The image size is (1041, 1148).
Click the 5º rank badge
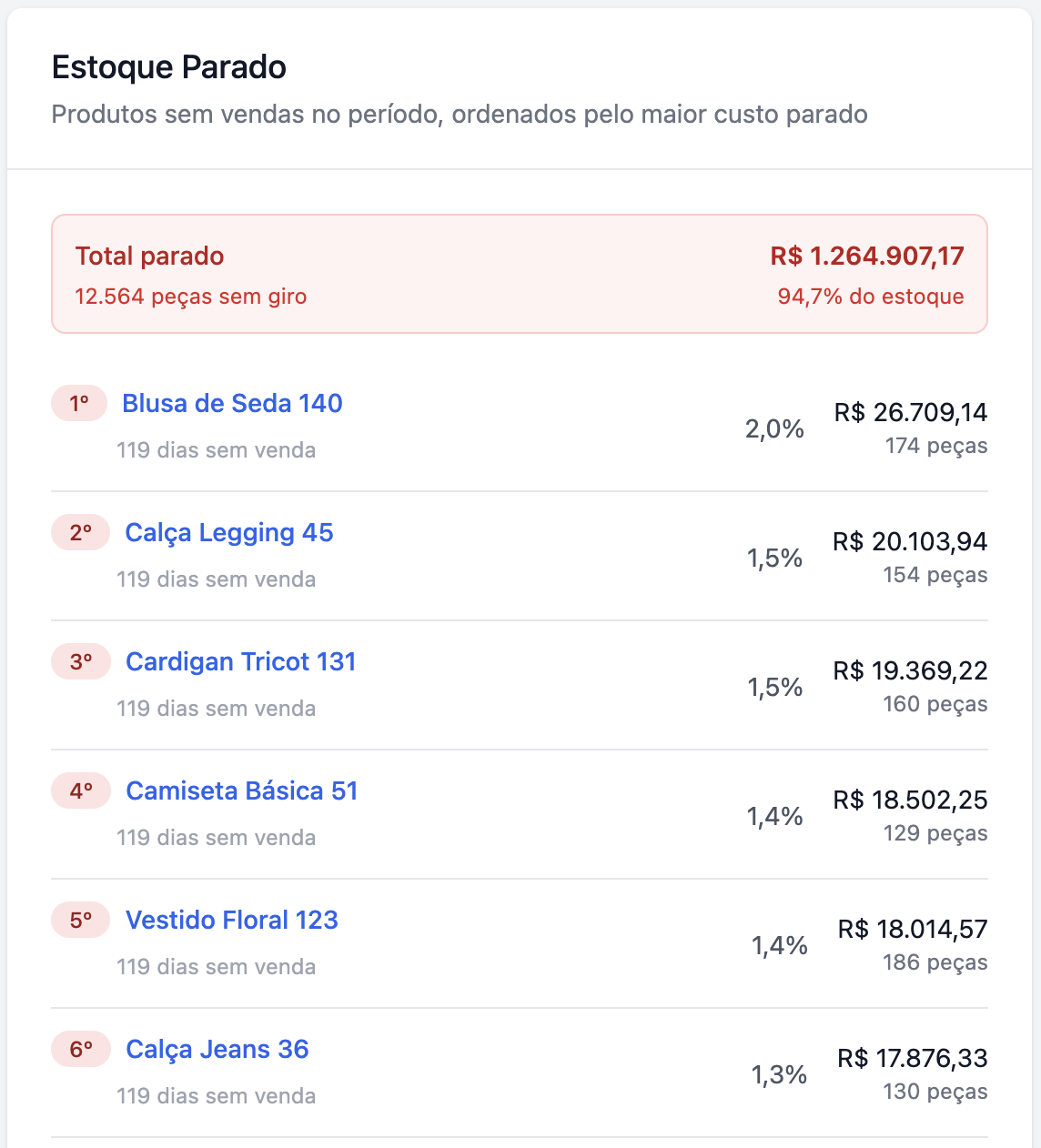[x=81, y=920]
